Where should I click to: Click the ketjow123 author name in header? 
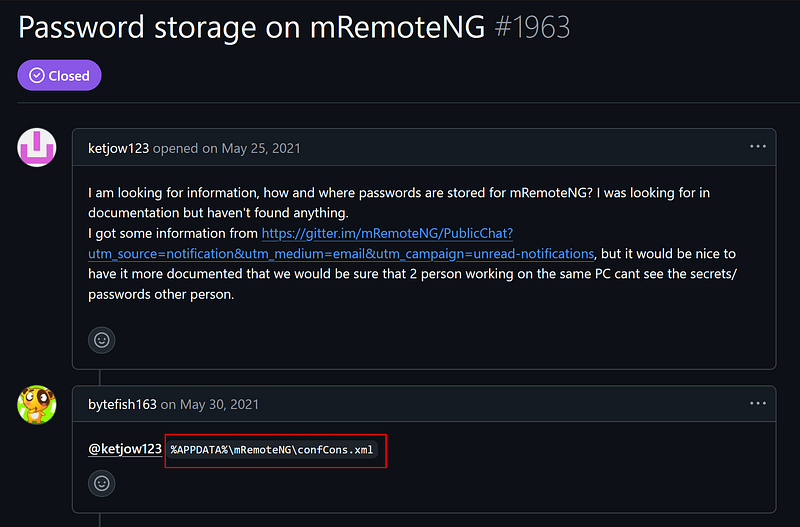tap(118, 148)
